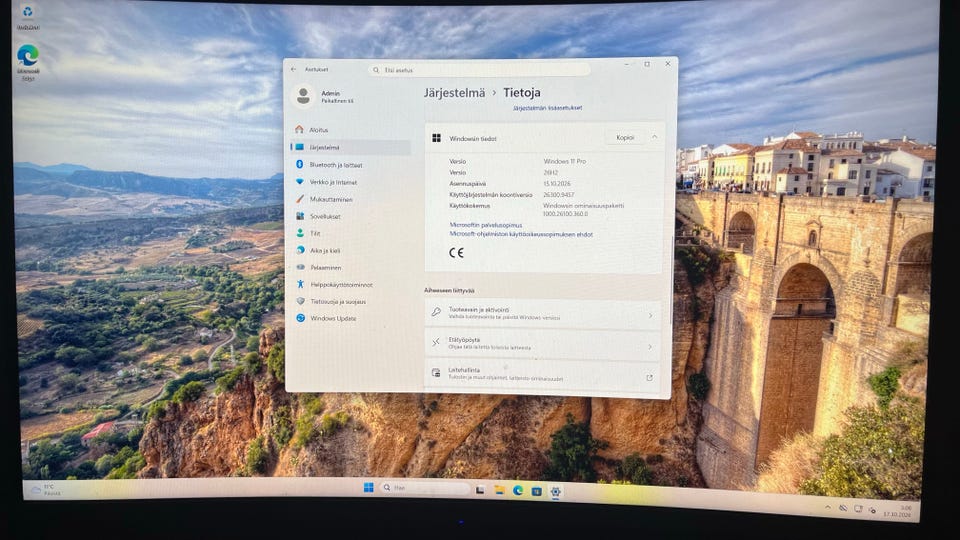Click the Admin account profile picture
This screenshot has height=540, width=960.
point(302,96)
